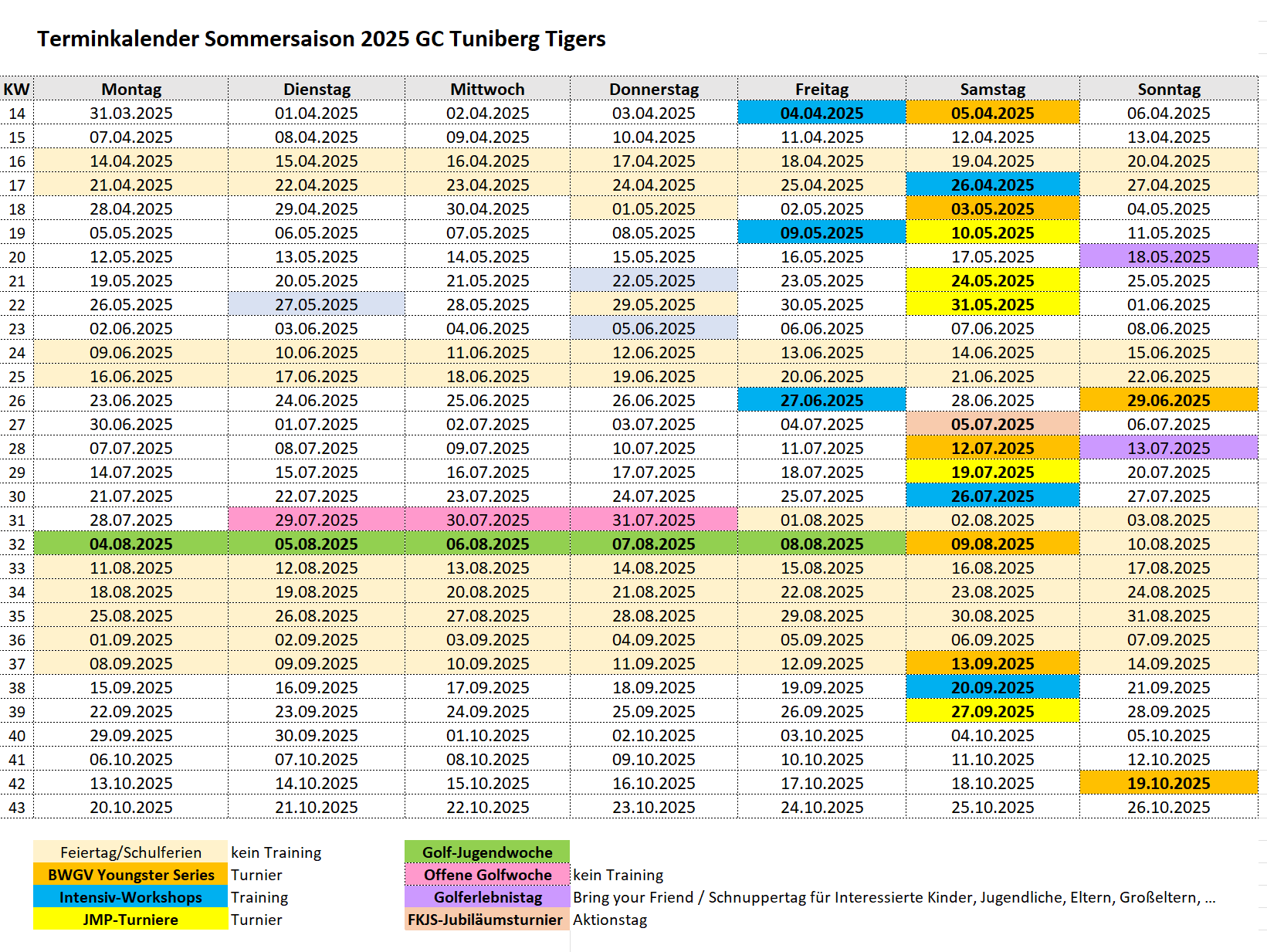Select the Donnerstag column header

pos(654,89)
